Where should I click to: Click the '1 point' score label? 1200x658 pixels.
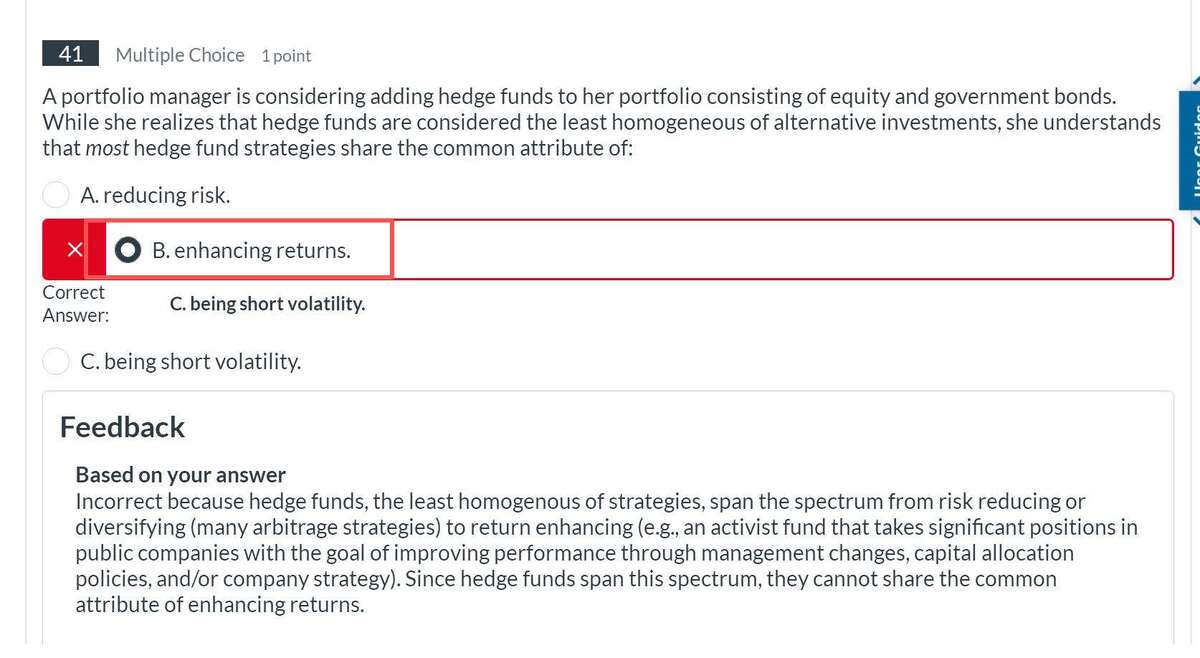(x=286, y=56)
